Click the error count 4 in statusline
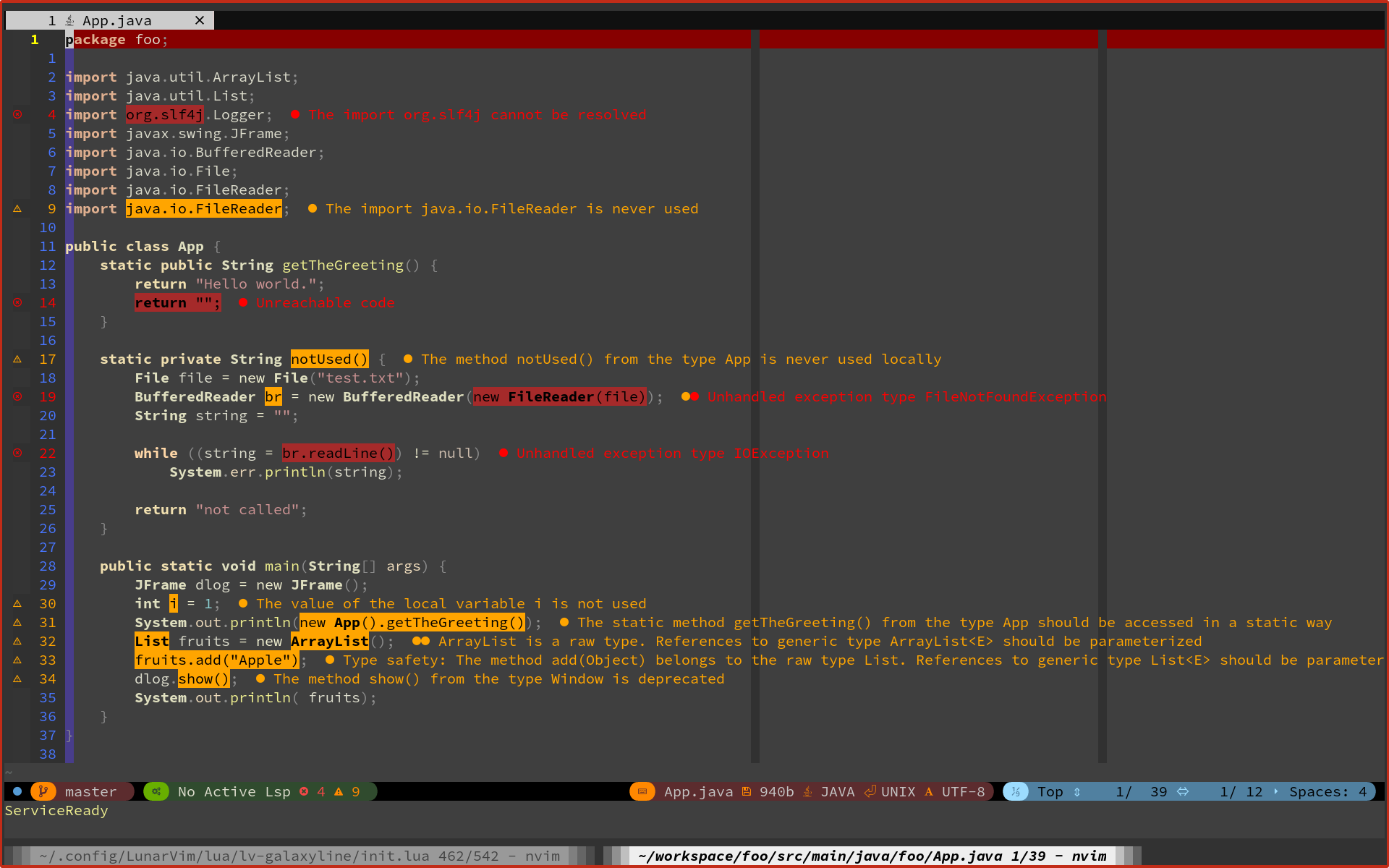Viewport: 1389px width, 868px height. pyautogui.click(x=321, y=791)
